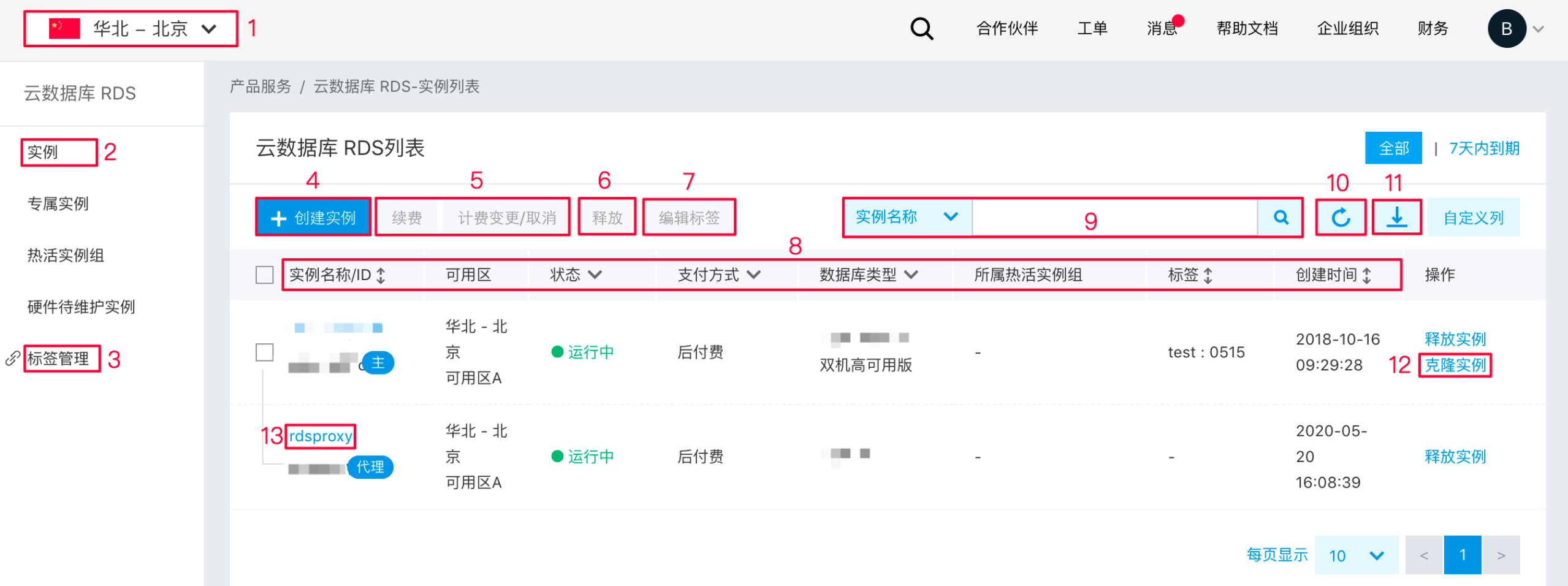Screen dimensions: 1568x586
Task: Click the 所属热活实例组 column header
Action: (x=1028, y=275)
